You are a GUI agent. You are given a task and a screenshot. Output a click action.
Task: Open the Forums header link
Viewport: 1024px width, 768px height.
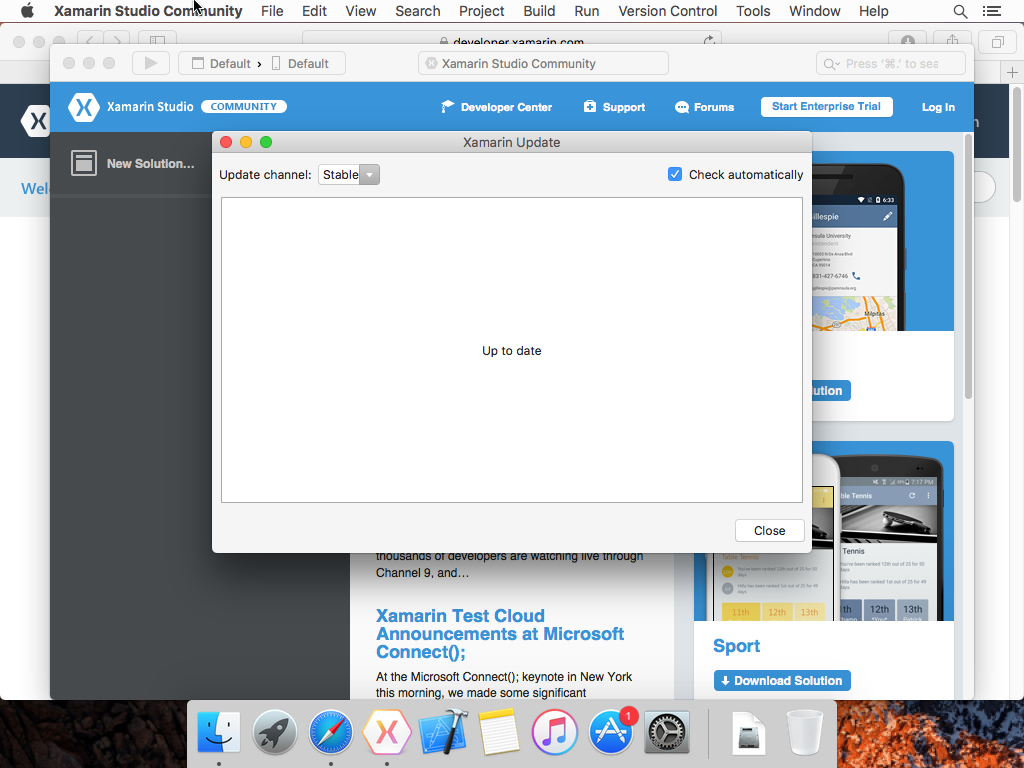pyautogui.click(x=704, y=107)
